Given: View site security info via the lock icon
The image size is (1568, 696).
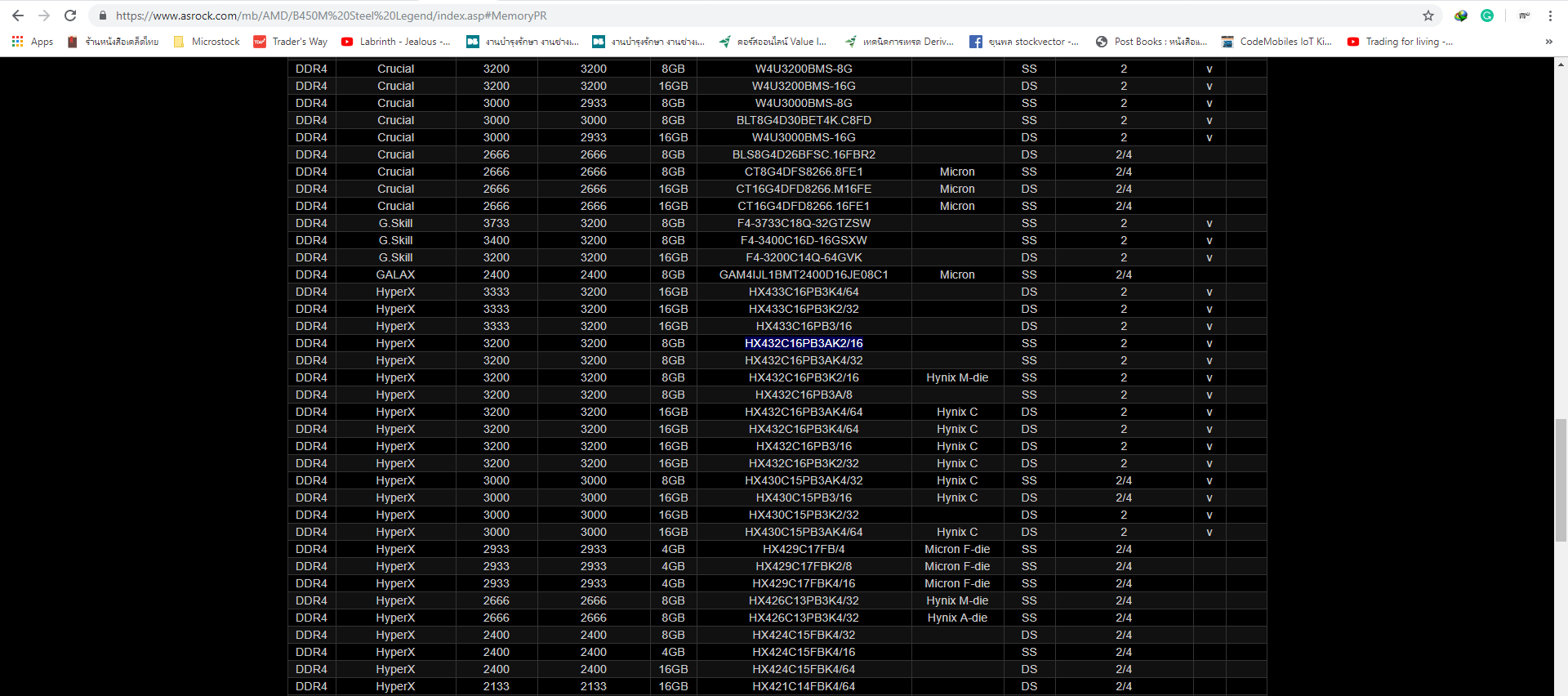Looking at the screenshot, I should [103, 16].
